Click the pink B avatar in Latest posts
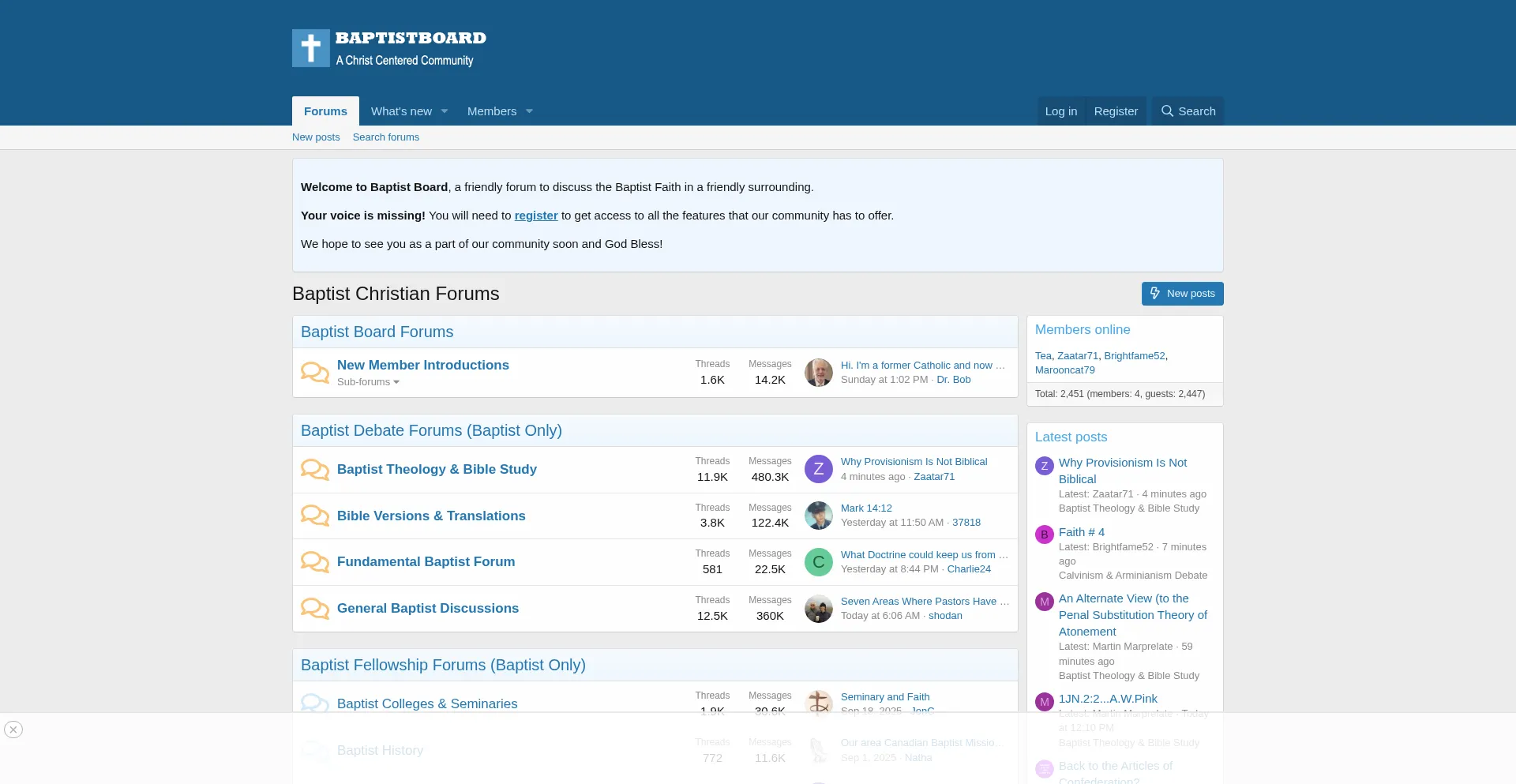 click(x=1044, y=535)
